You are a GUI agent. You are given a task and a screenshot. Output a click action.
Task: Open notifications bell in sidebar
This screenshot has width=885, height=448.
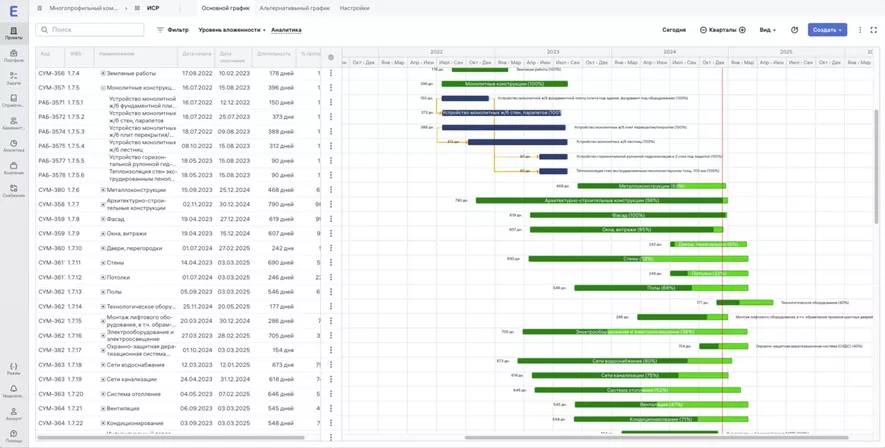[13, 391]
